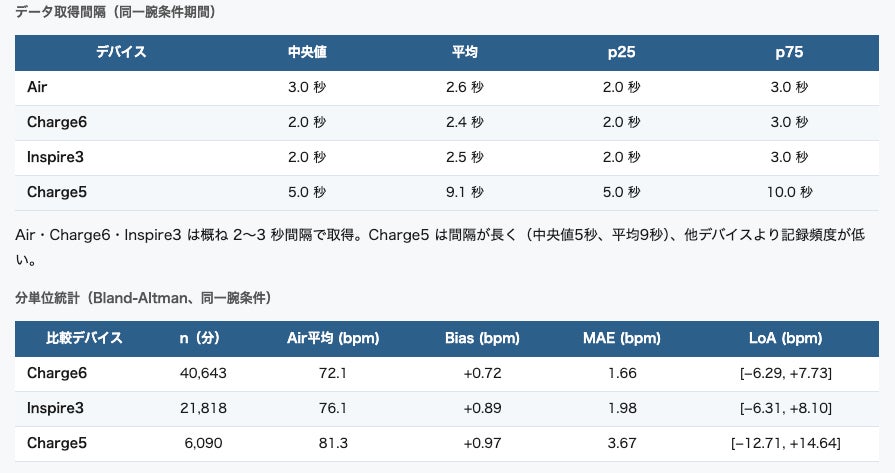Select the 10.0 秒 p75 cell
Viewport: 895px width, 473px height.
789,192
